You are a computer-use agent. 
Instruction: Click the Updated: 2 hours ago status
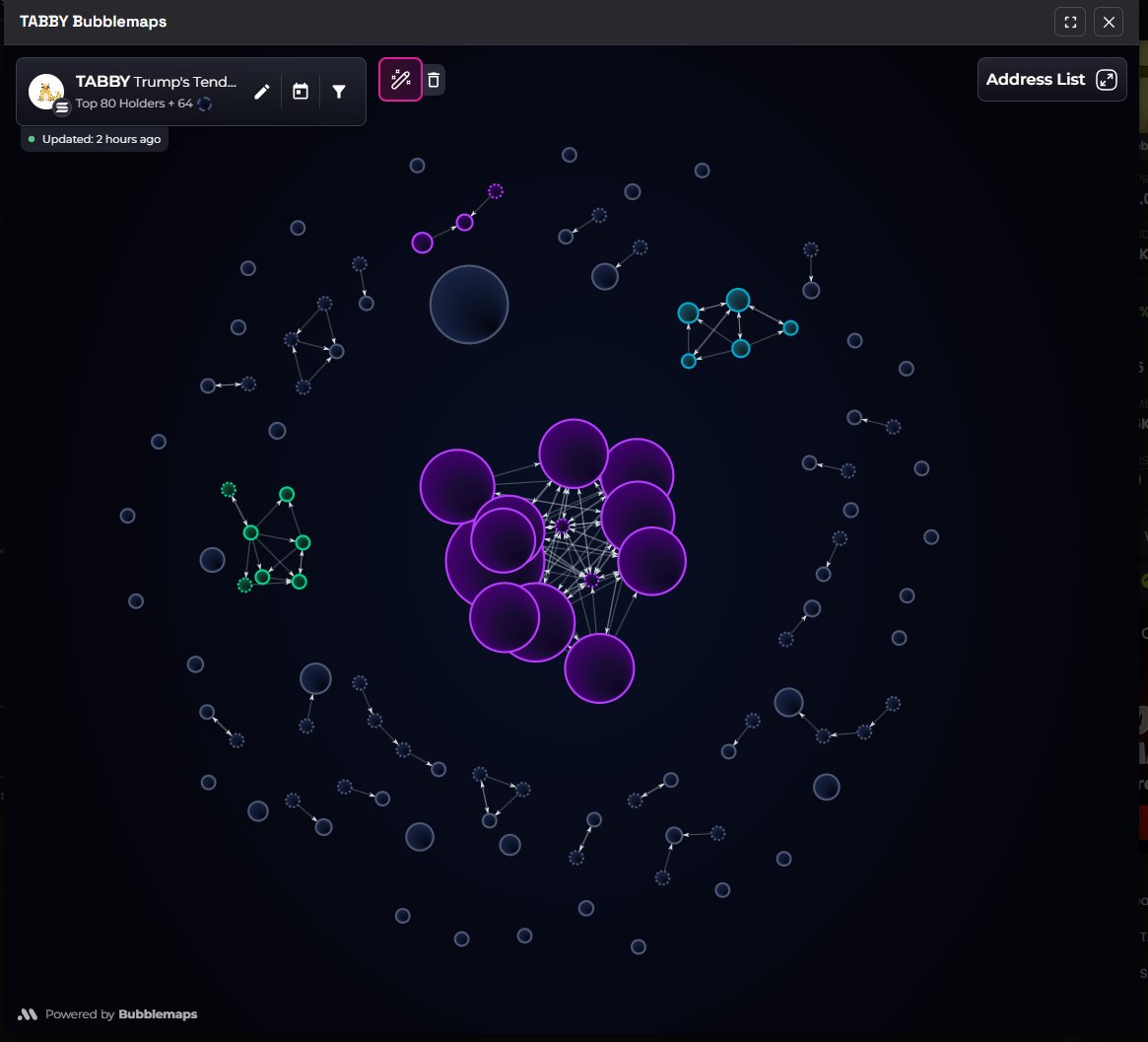95,139
